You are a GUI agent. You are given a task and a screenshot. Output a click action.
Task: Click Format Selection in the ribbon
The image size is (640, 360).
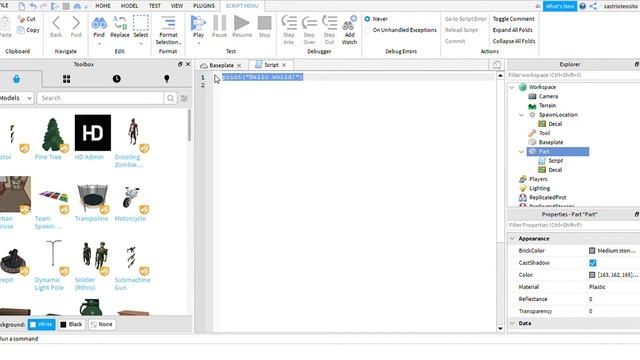pos(168,31)
